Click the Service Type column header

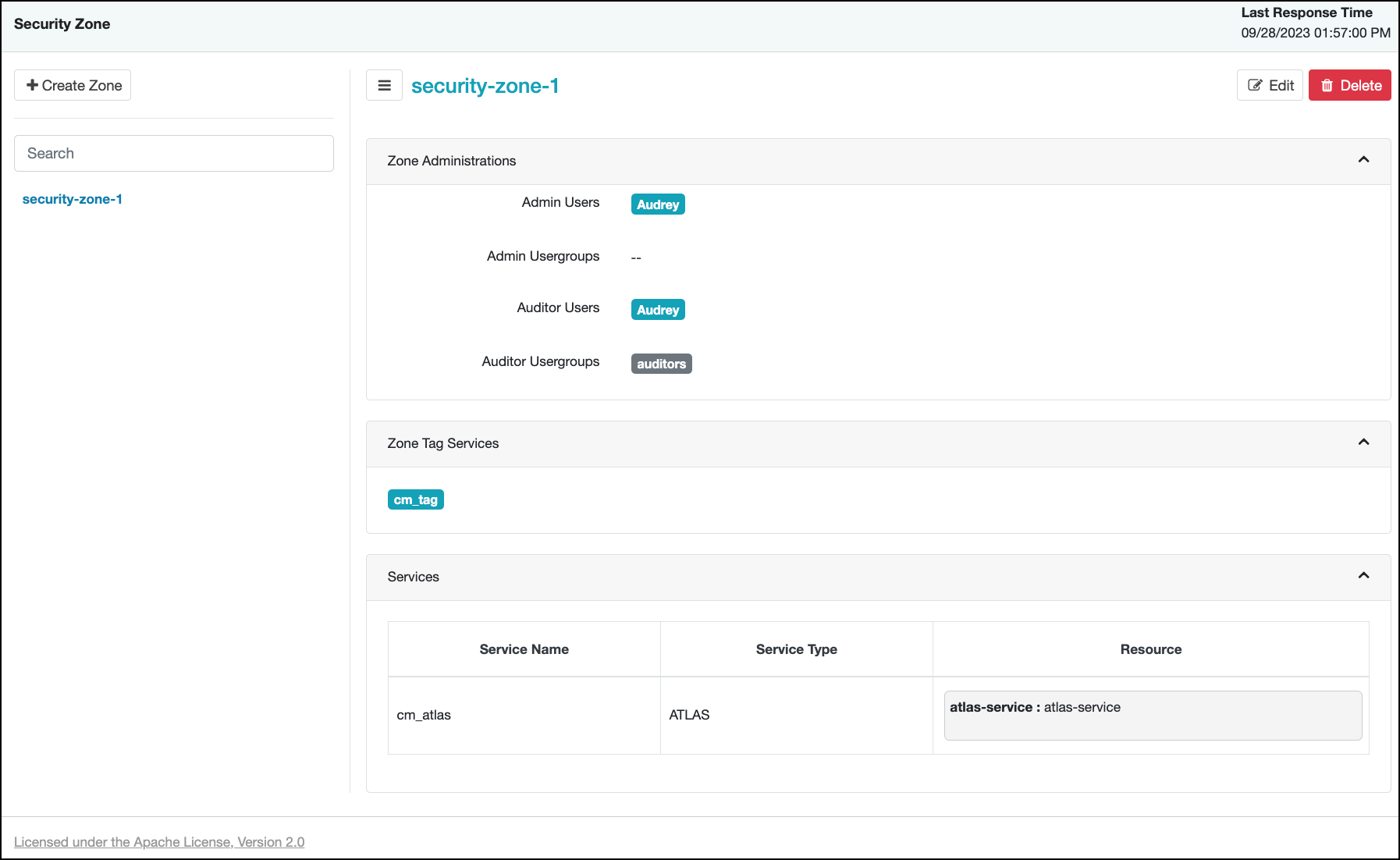tap(796, 649)
